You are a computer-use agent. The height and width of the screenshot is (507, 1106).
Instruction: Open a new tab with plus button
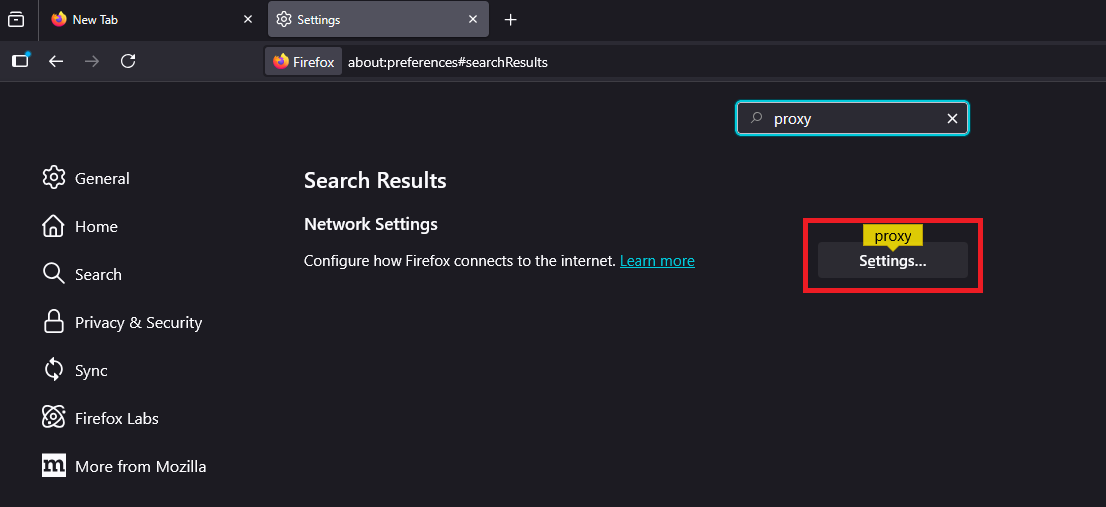pyautogui.click(x=510, y=20)
